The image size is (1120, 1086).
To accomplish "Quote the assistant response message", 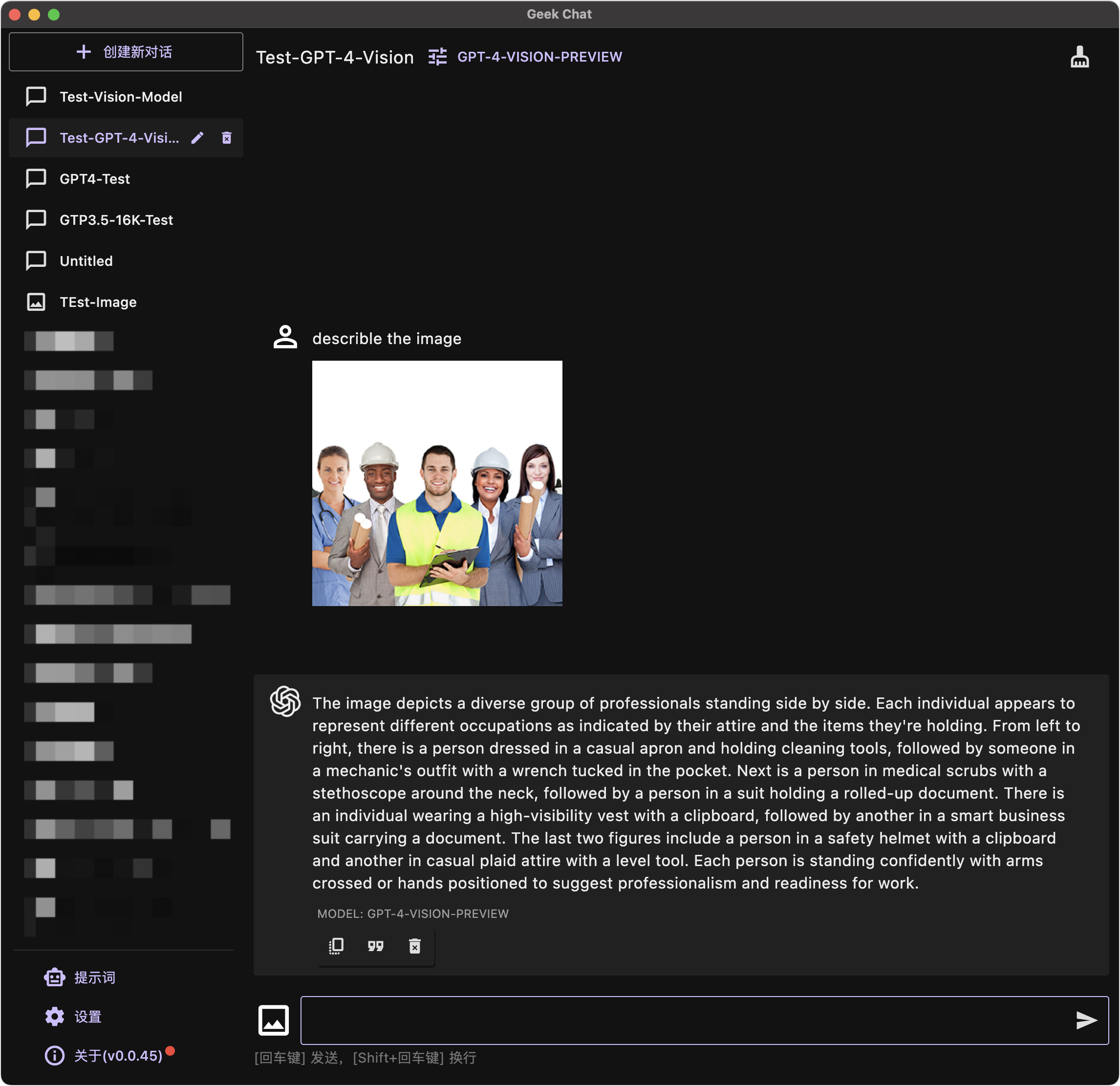I will (x=375, y=946).
